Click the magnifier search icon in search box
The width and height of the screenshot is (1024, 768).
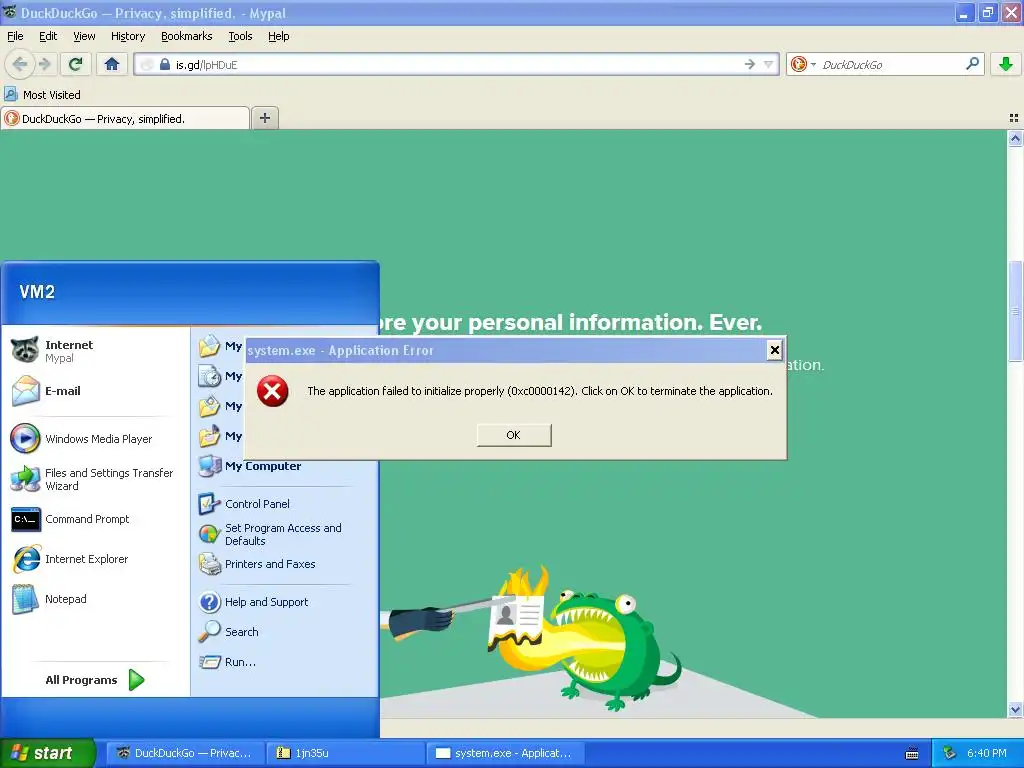972,64
